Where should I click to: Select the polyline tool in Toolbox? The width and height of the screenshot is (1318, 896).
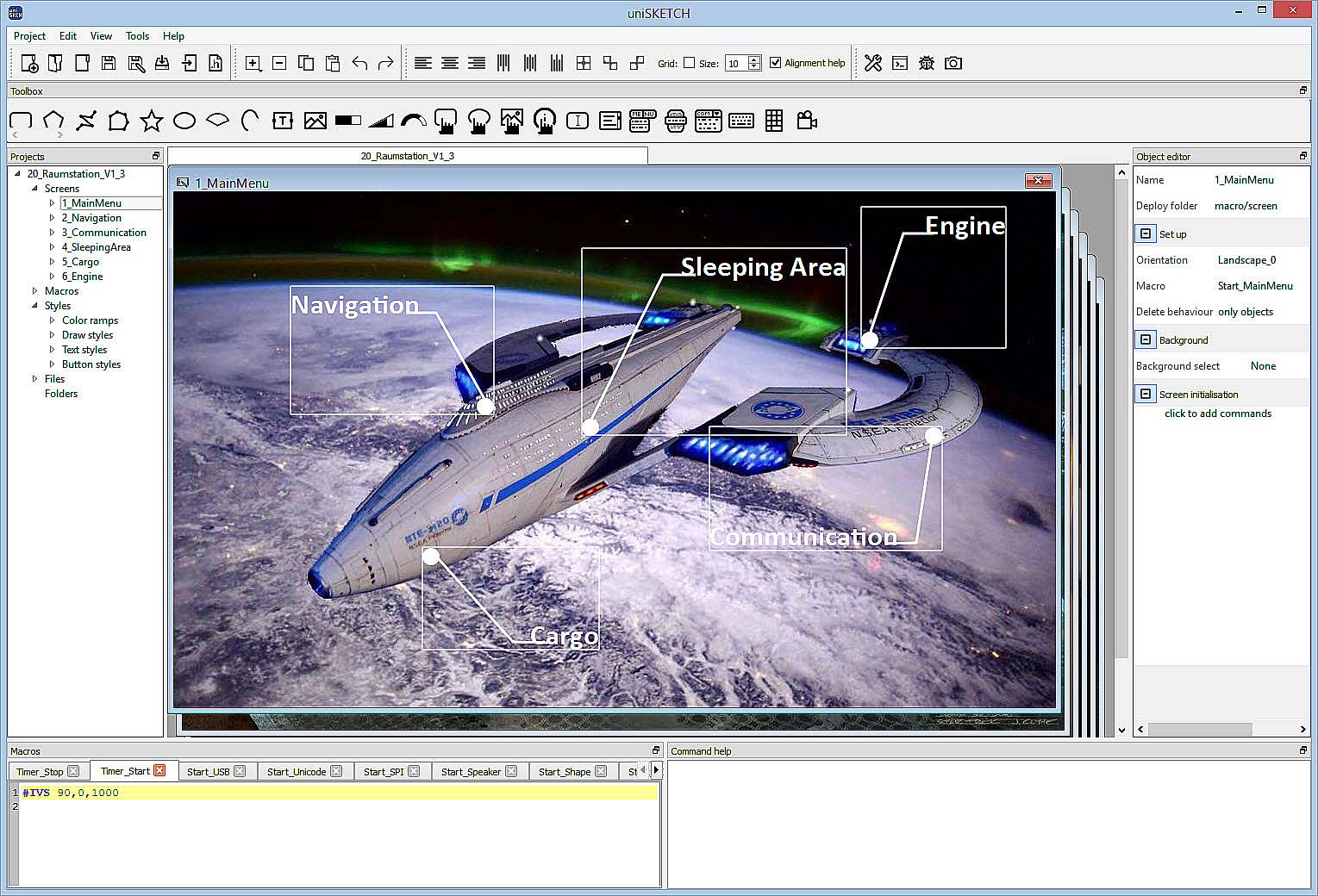(x=86, y=121)
